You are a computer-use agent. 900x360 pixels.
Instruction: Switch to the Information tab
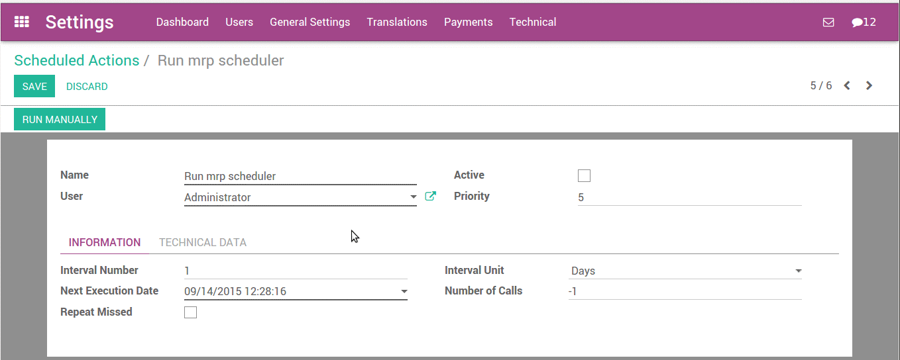104,242
